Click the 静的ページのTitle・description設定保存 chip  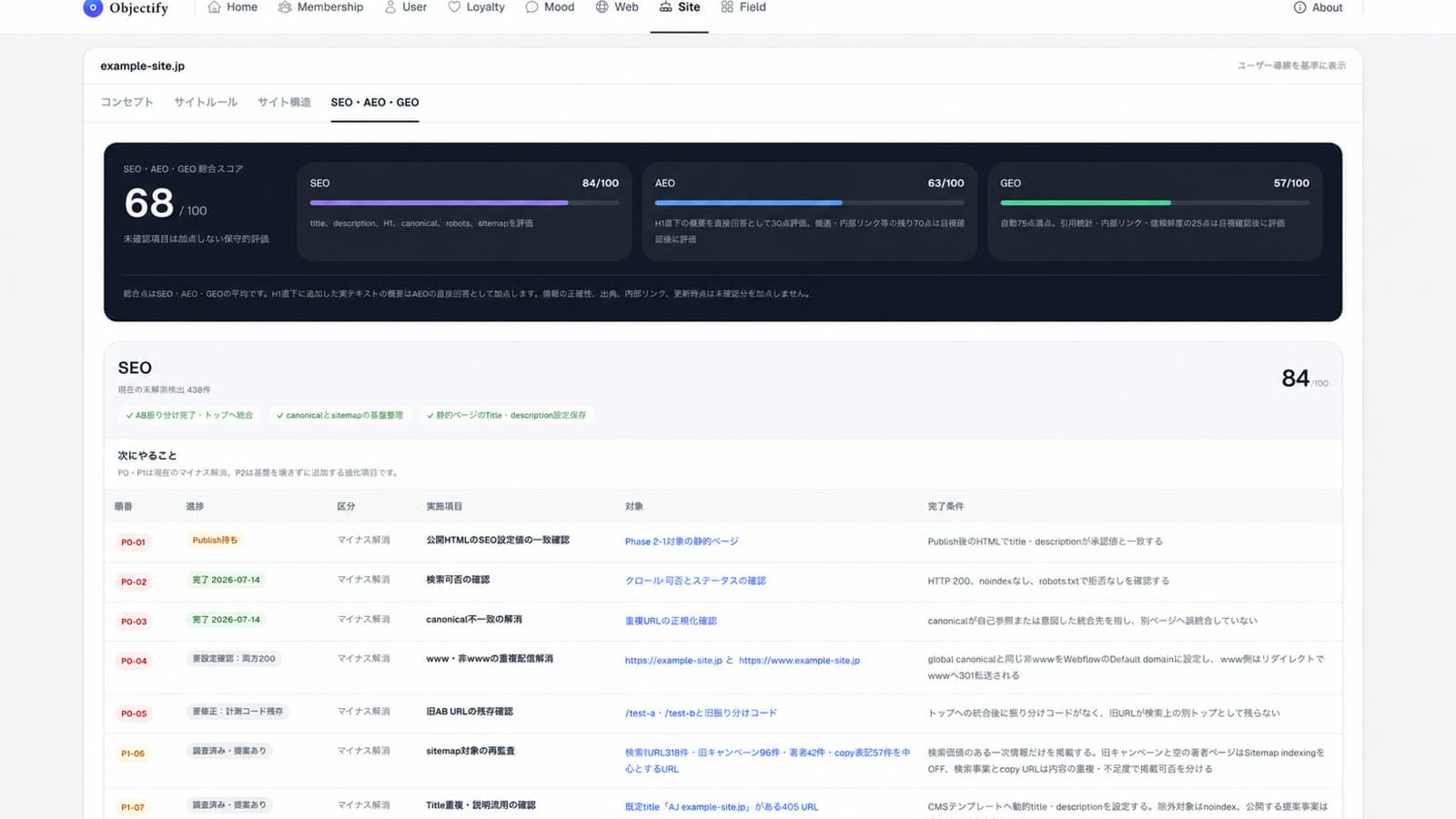click(506, 415)
